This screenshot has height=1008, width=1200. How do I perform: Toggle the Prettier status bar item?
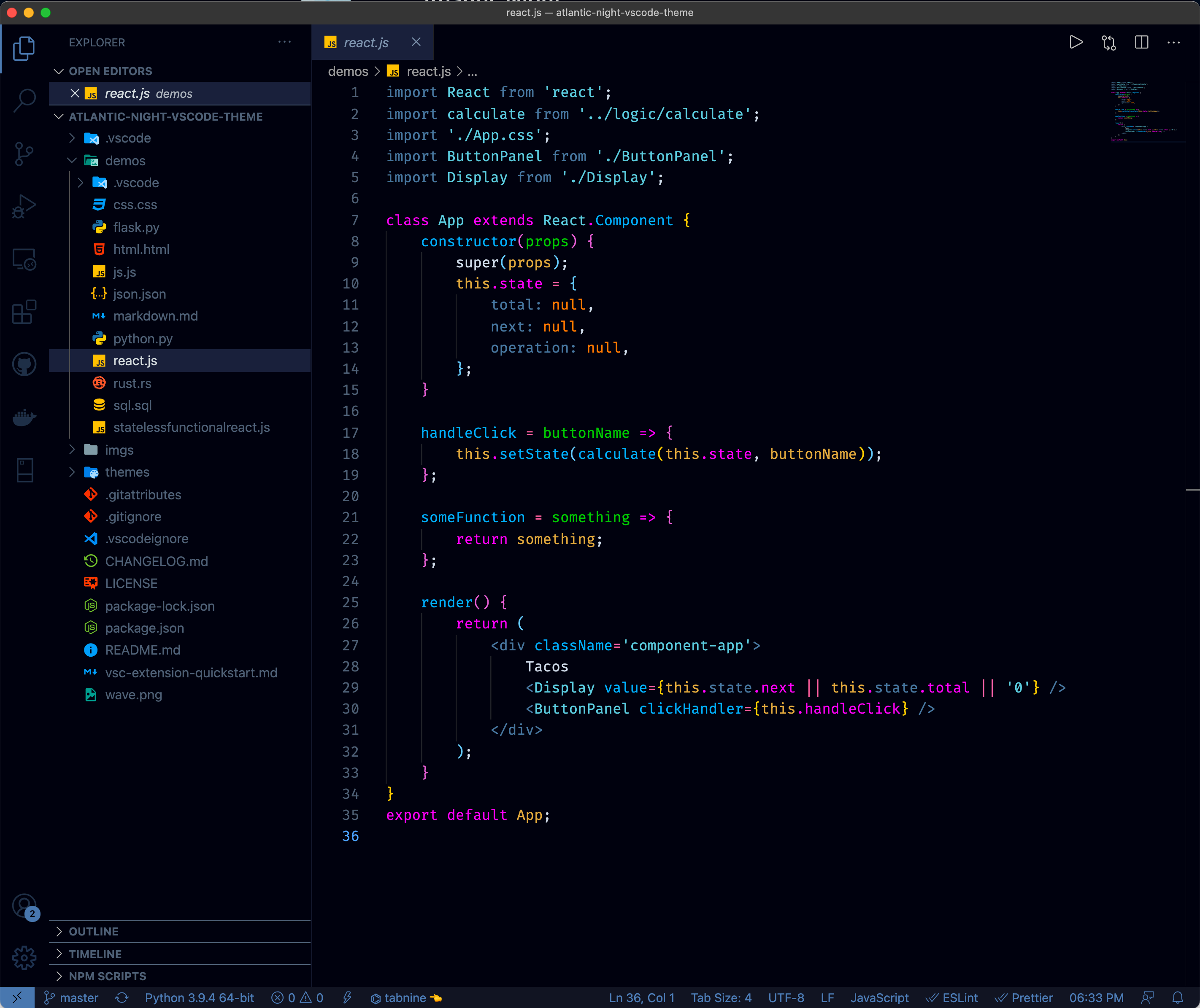pos(1024,998)
